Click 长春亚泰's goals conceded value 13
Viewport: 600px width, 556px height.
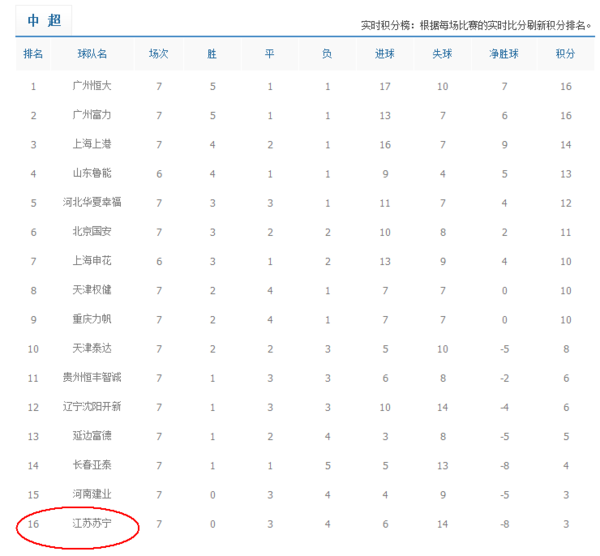[x=442, y=466]
